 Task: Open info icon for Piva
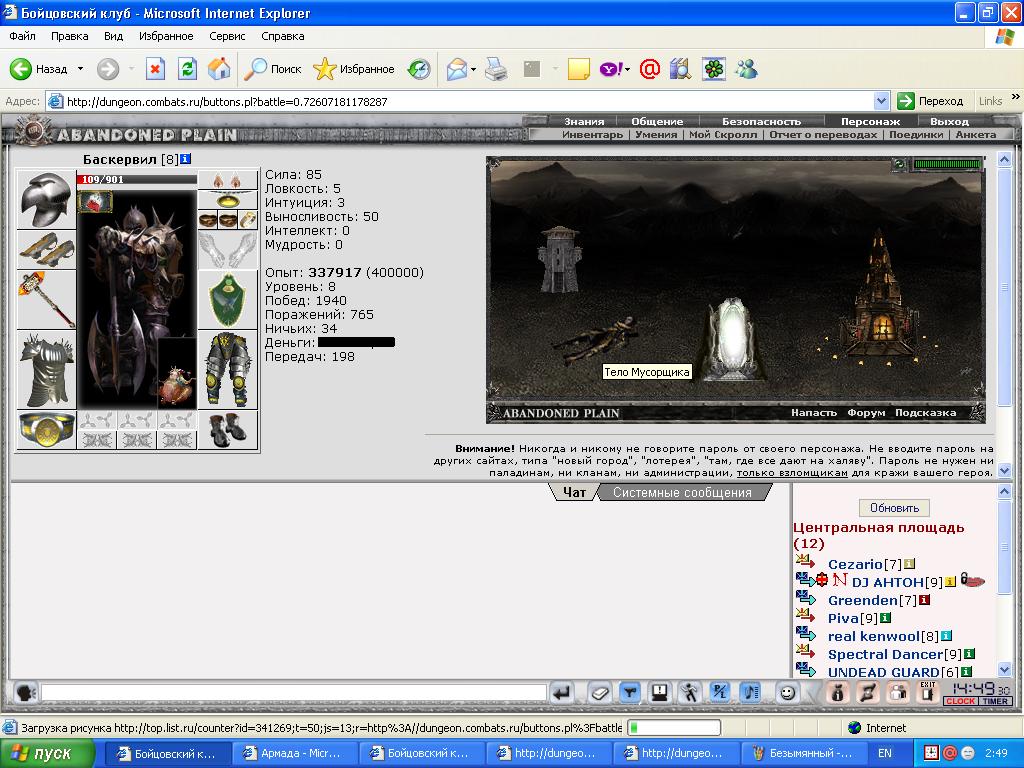pyautogui.click(x=885, y=617)
